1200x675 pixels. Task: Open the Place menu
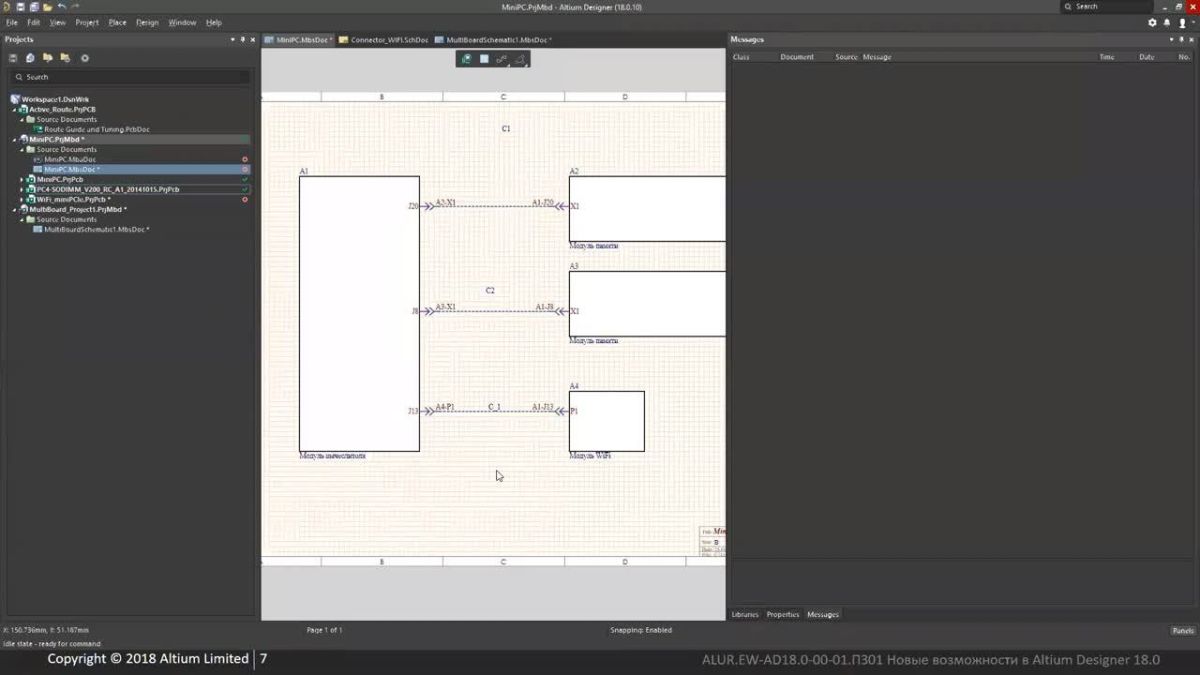click(117, 22)
